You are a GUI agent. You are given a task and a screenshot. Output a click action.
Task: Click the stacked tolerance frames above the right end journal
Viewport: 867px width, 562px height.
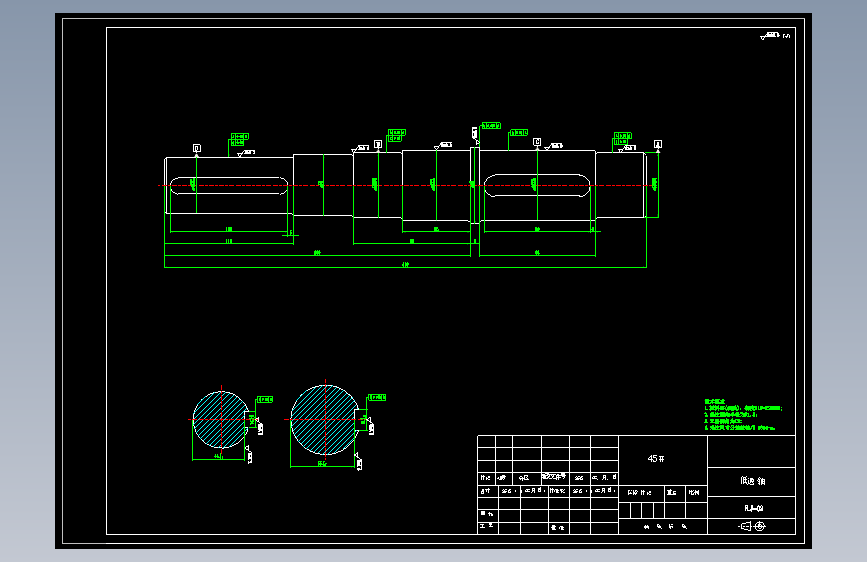tap(623, 138)
